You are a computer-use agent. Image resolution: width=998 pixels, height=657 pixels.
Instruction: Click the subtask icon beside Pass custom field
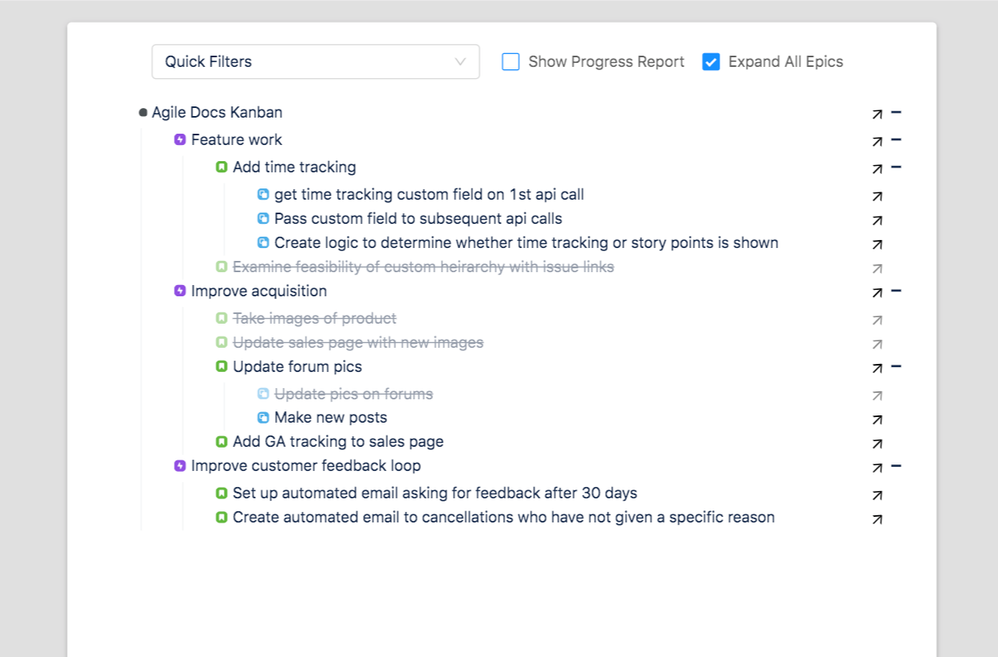click(x=263, y=218)
